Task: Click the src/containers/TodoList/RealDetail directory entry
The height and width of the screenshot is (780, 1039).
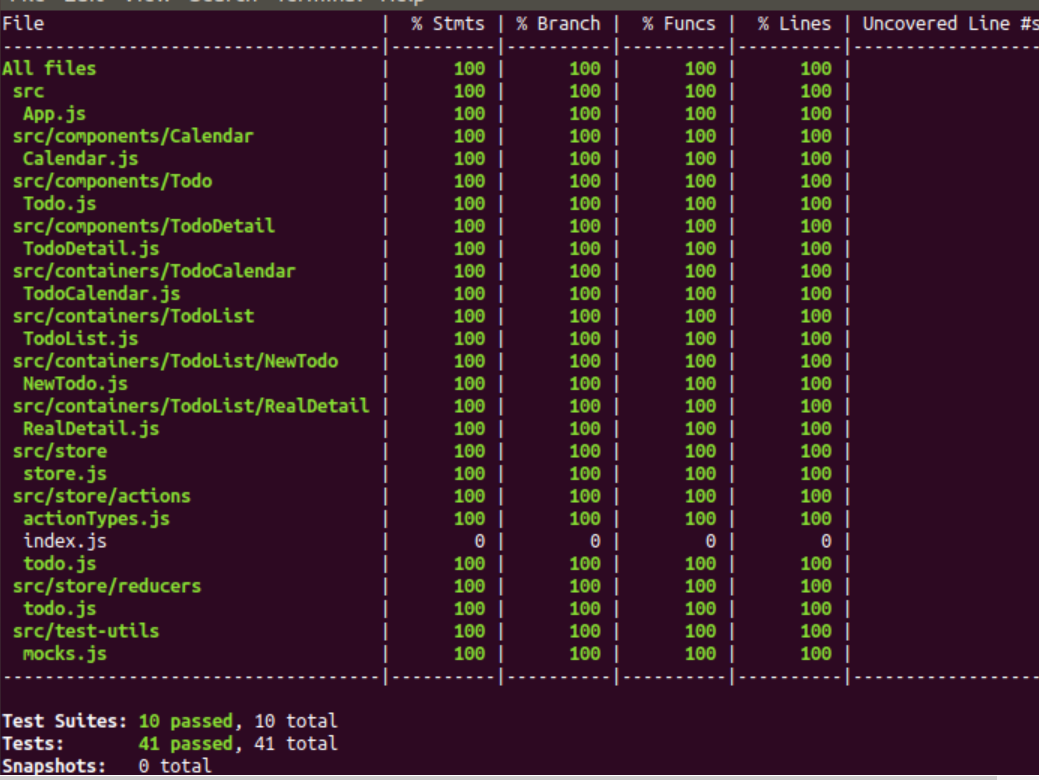Action: click(190, 406)
